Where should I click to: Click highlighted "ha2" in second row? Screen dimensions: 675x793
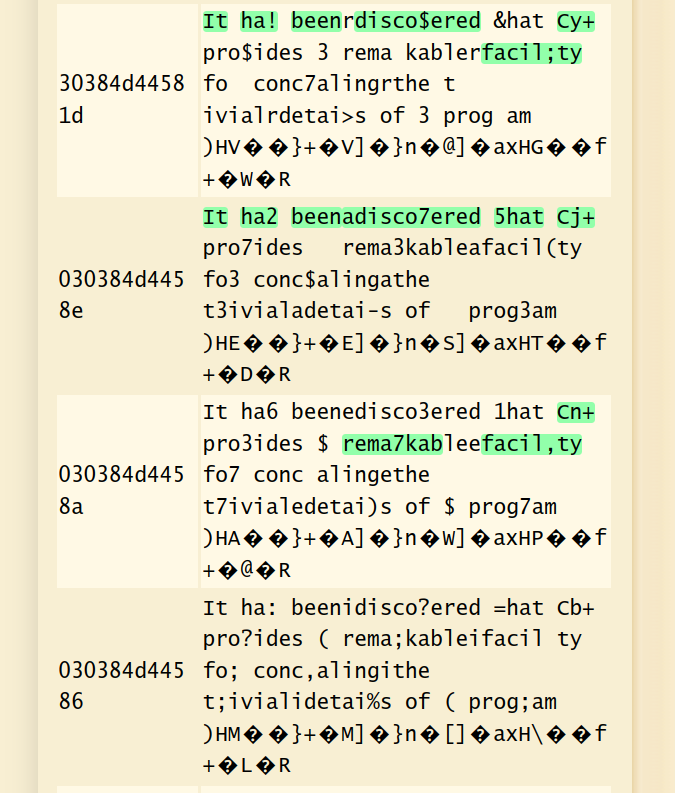tap(259, 217)
